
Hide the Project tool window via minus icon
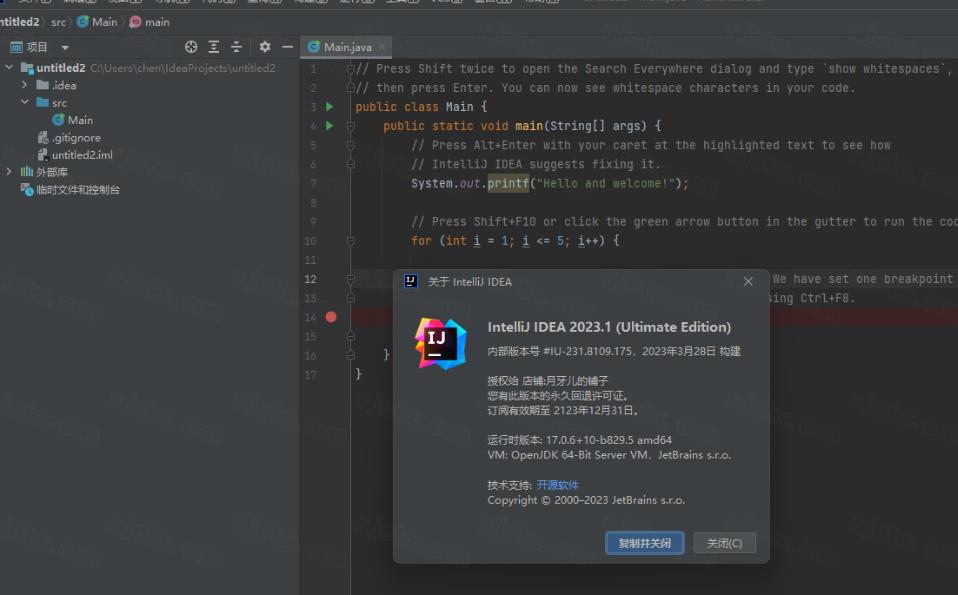pyautogui.click(x=286, y=46)
